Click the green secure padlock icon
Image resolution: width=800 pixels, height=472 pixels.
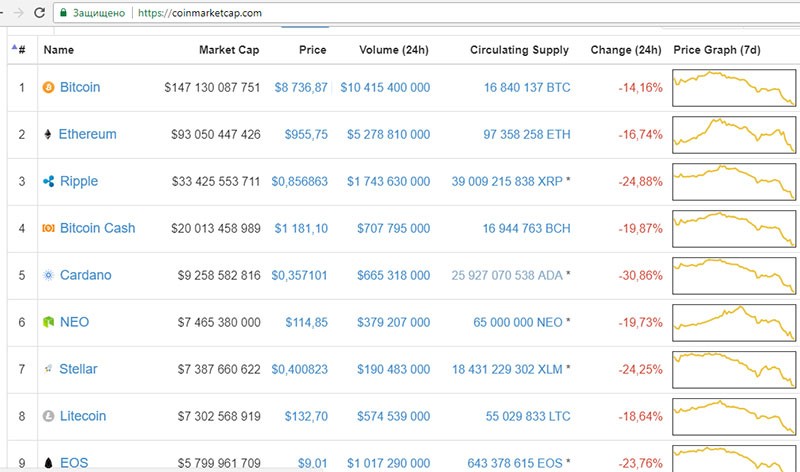pos(63,13)
